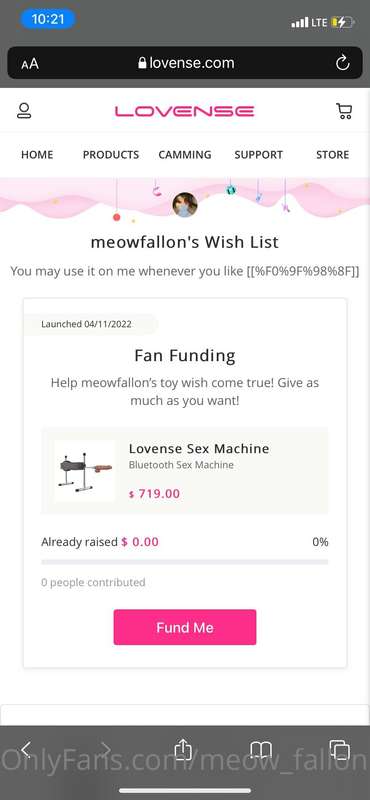Visit the STORE page
This screenshot has width=370, height=800.
332,155
